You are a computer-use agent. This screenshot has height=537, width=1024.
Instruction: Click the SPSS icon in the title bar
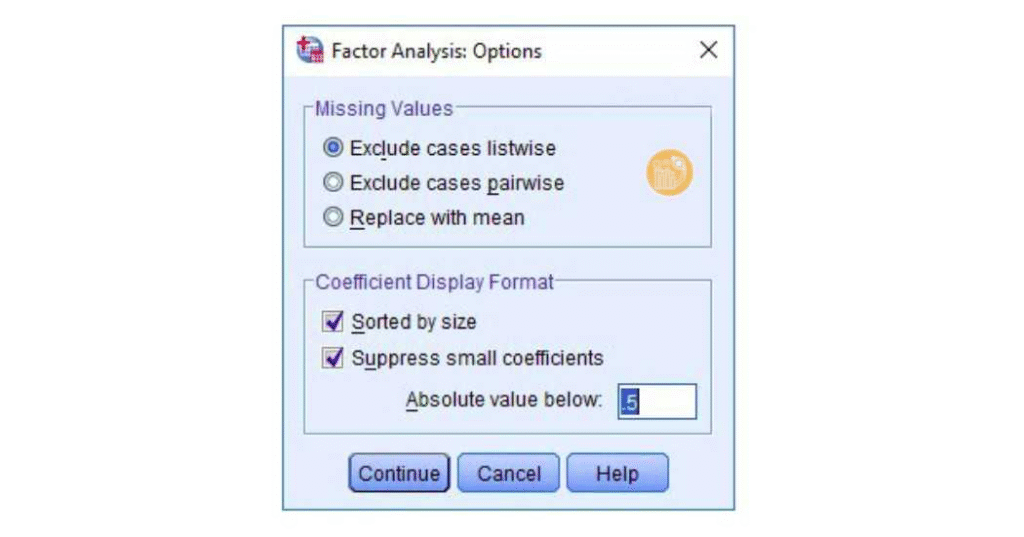tap(311, 51)
